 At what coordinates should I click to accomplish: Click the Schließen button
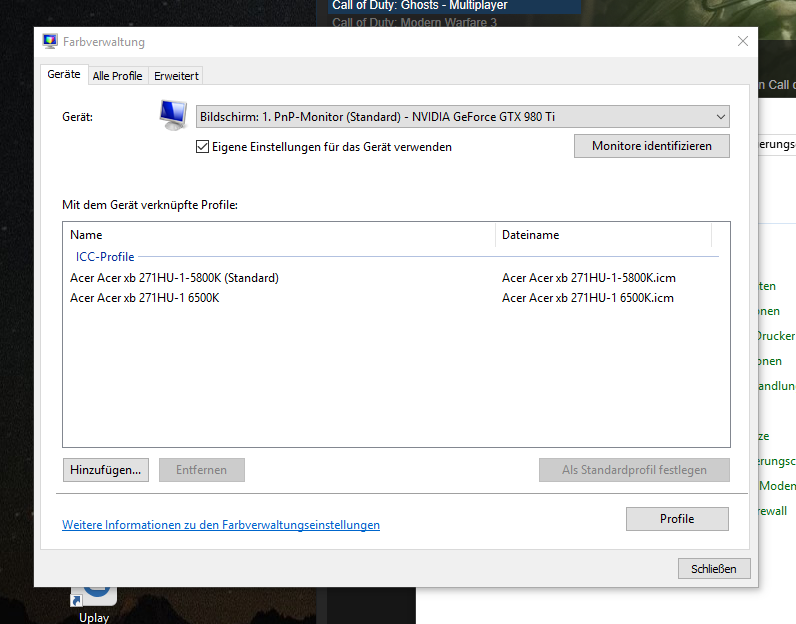(713, 569)
